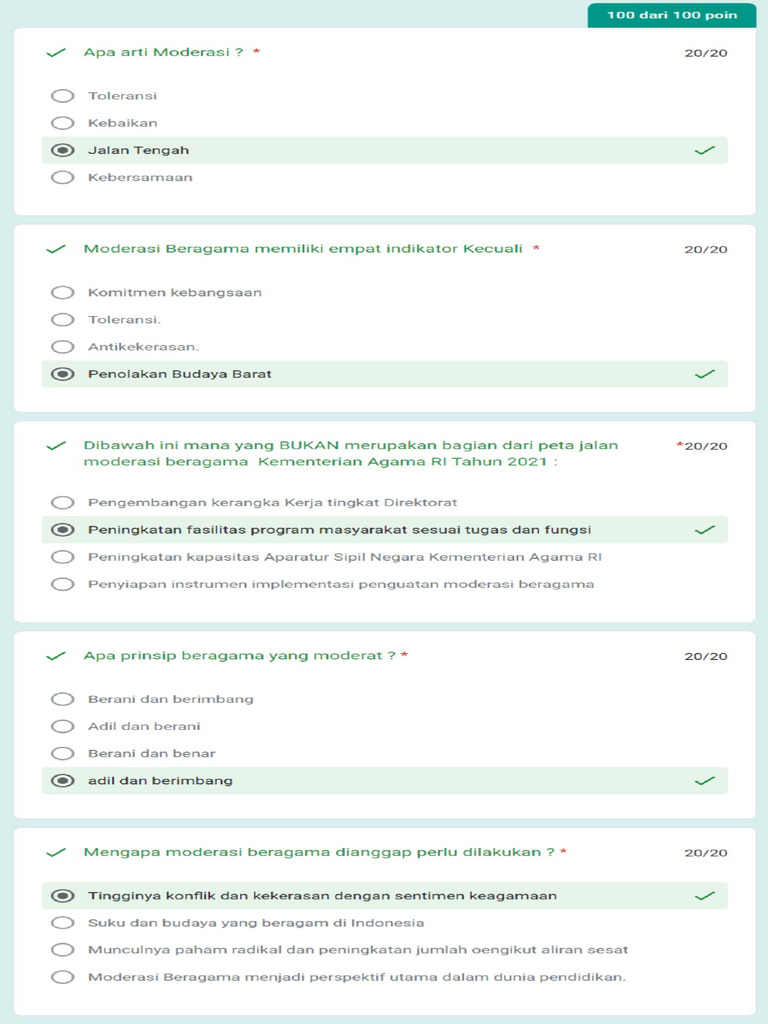Image resolution: width=768 pixels, height=1024 pixels.
Task: Select "Moderasi Beragama menjadi perspektif utama" radio
Action: point(63,977)
